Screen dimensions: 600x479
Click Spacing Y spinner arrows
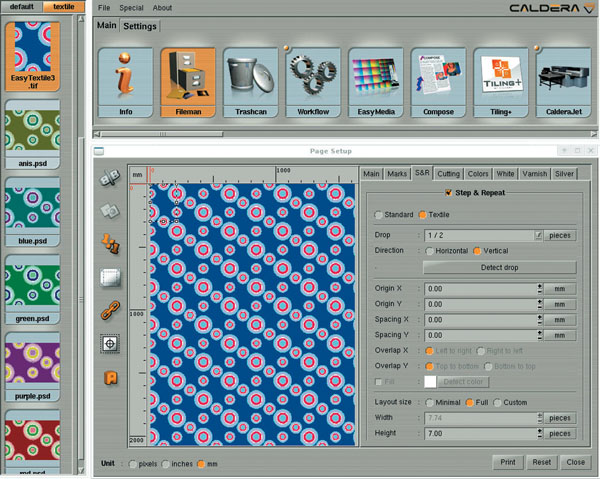pyautogui.click(x=540, y=335)
